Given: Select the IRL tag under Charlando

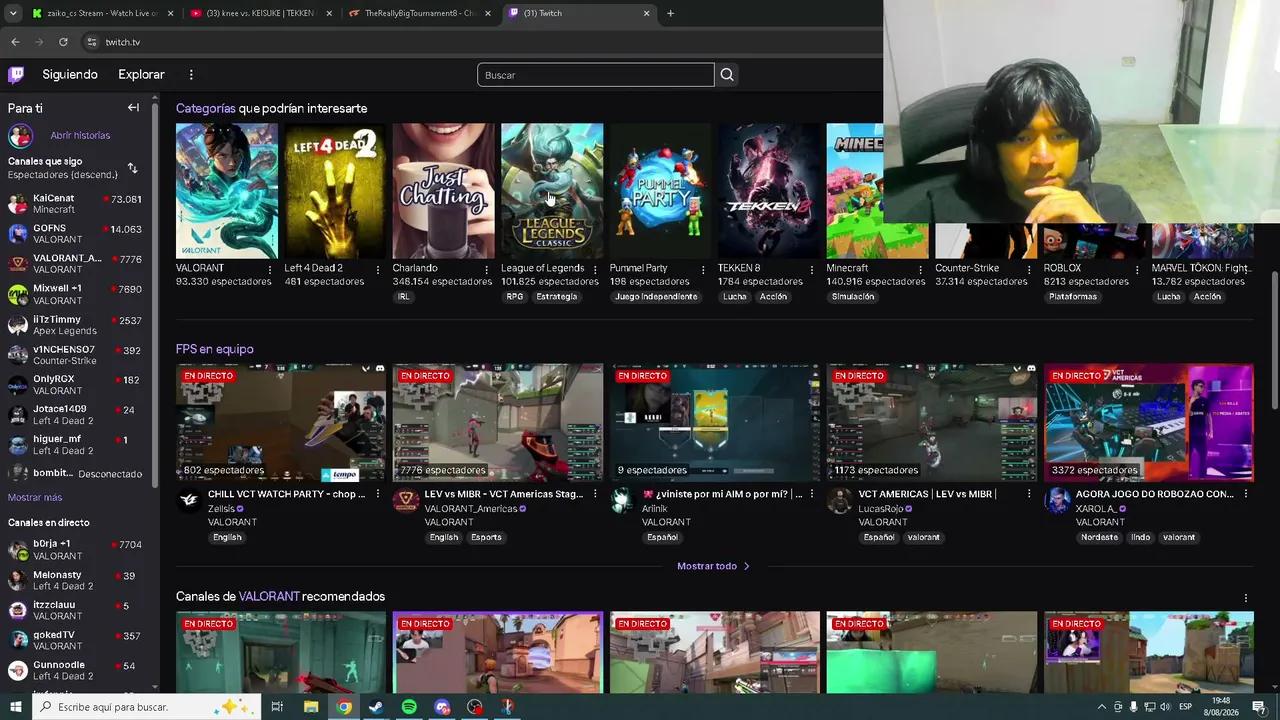Looking at the screenshot, I should click(404, 297).
